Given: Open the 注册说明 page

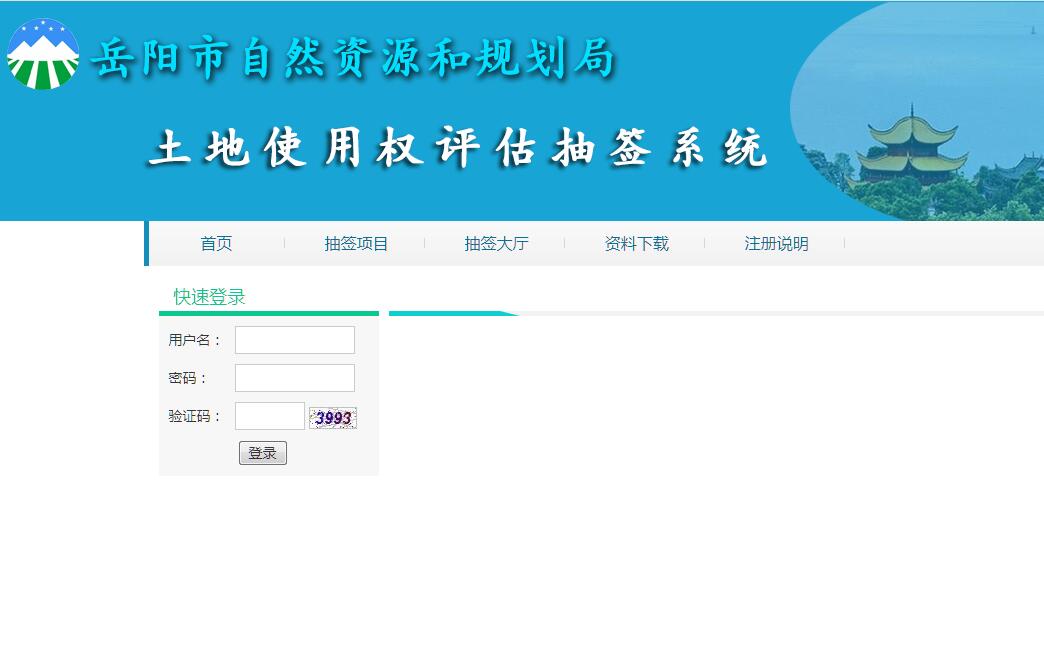Looking at the screenshot, I should pyautogui.click(x=776, y=244).
